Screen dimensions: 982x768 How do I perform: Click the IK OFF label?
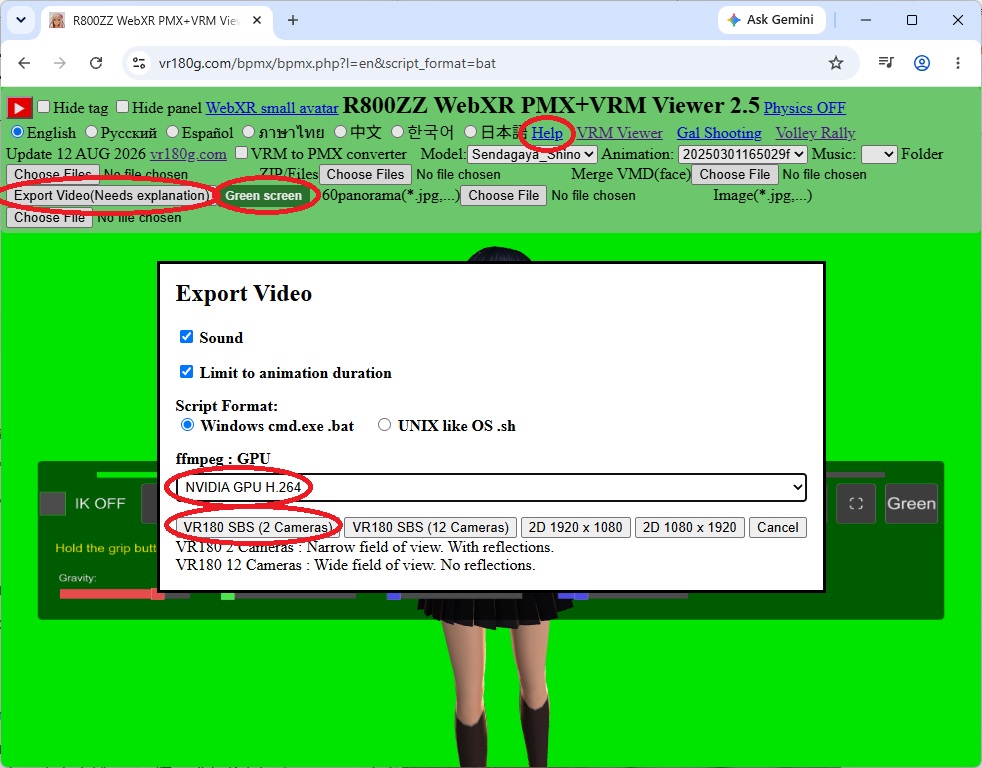pyautogui.click(x=100, y=504)
